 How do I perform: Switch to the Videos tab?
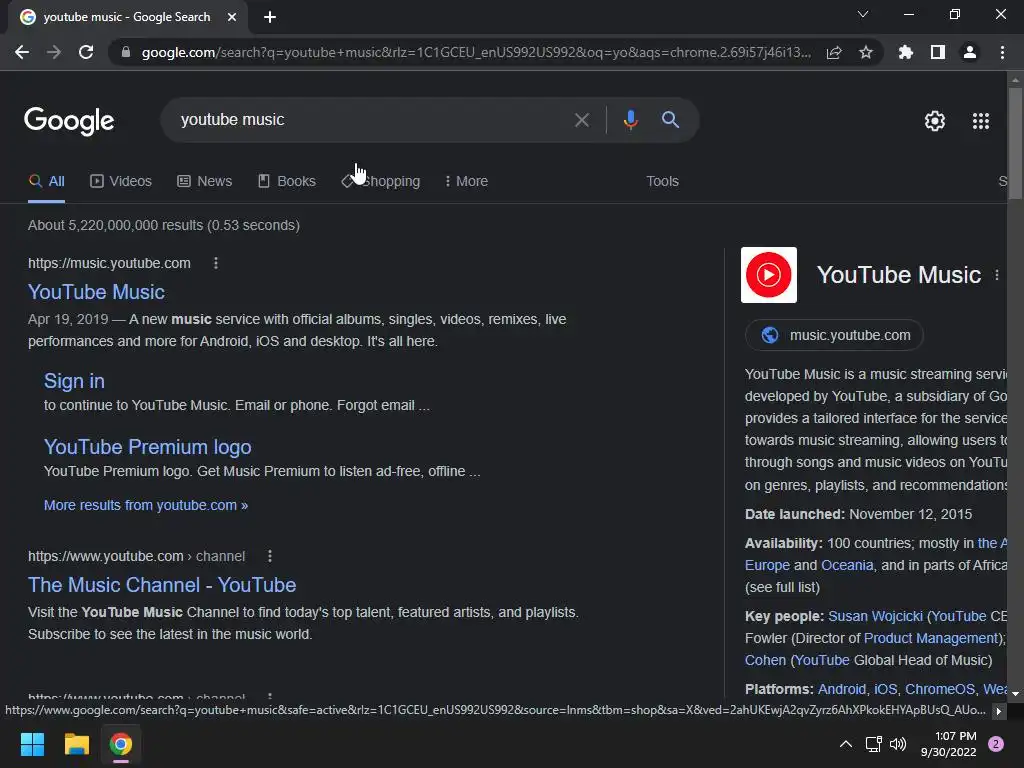[x=121, y=182]
